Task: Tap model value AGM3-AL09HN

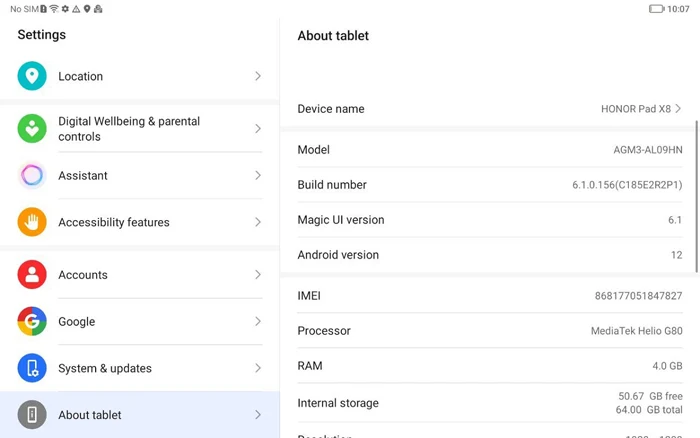Action: 648,150
